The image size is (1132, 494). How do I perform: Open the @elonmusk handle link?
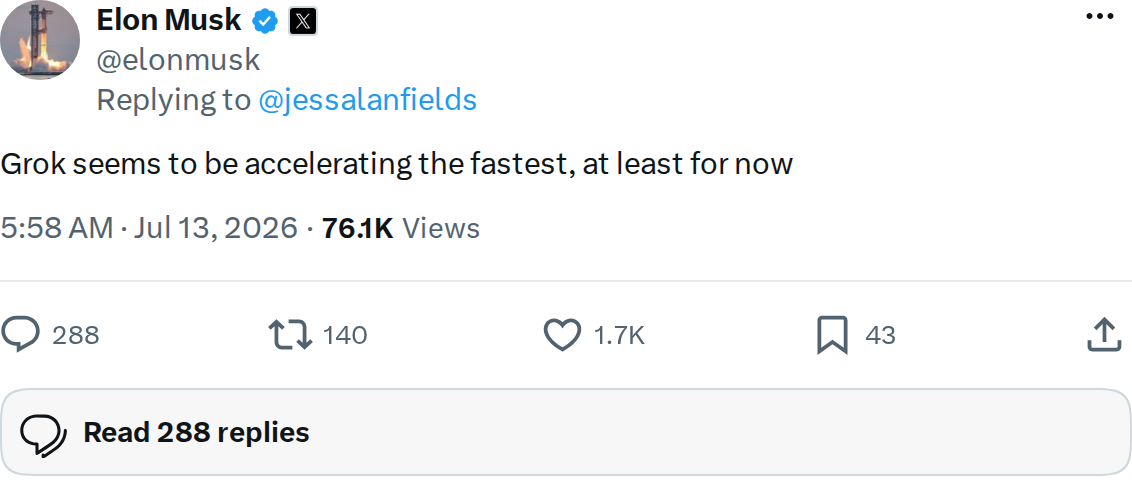178,60
